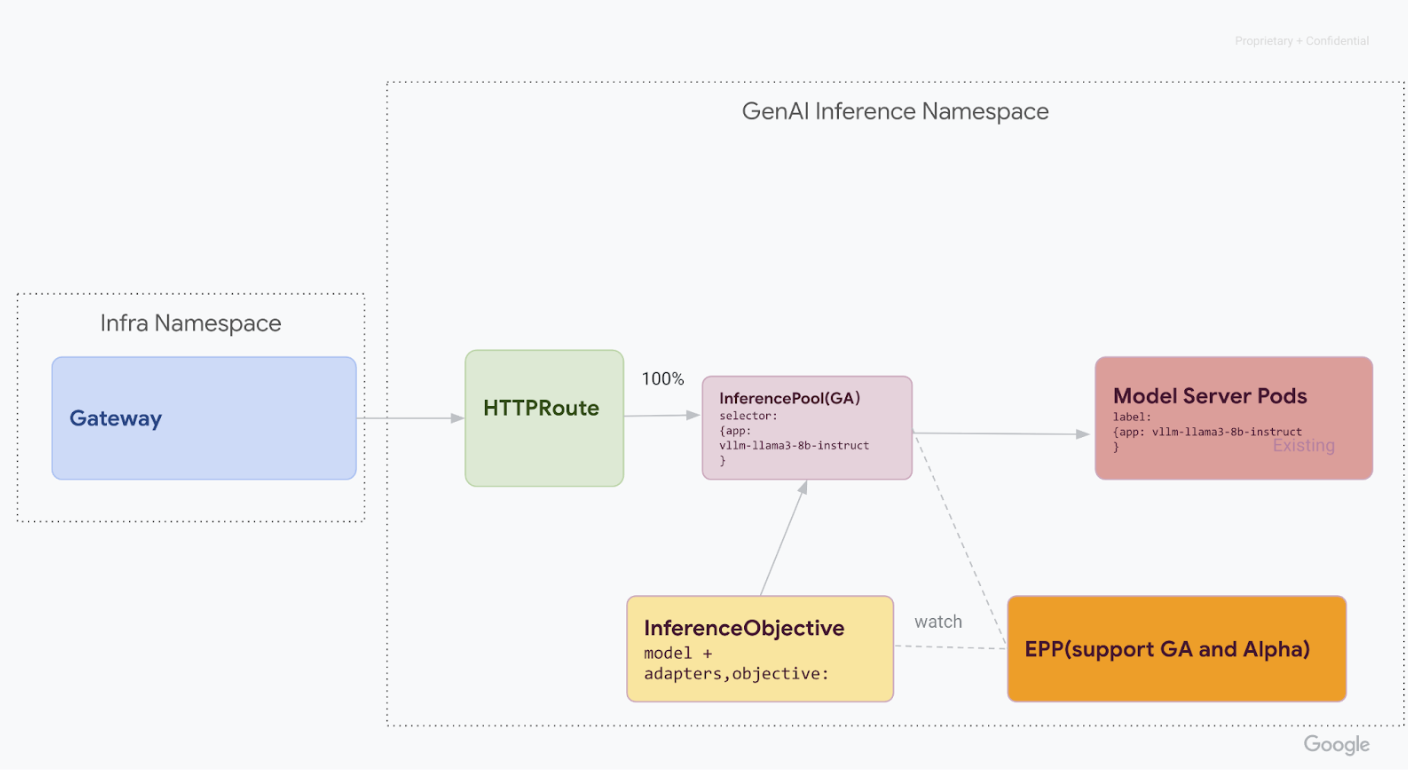Viewport: 1408px width, 775px height.
Task: Select the Existing text on Model Server Pods
Action: (1303, 445)
